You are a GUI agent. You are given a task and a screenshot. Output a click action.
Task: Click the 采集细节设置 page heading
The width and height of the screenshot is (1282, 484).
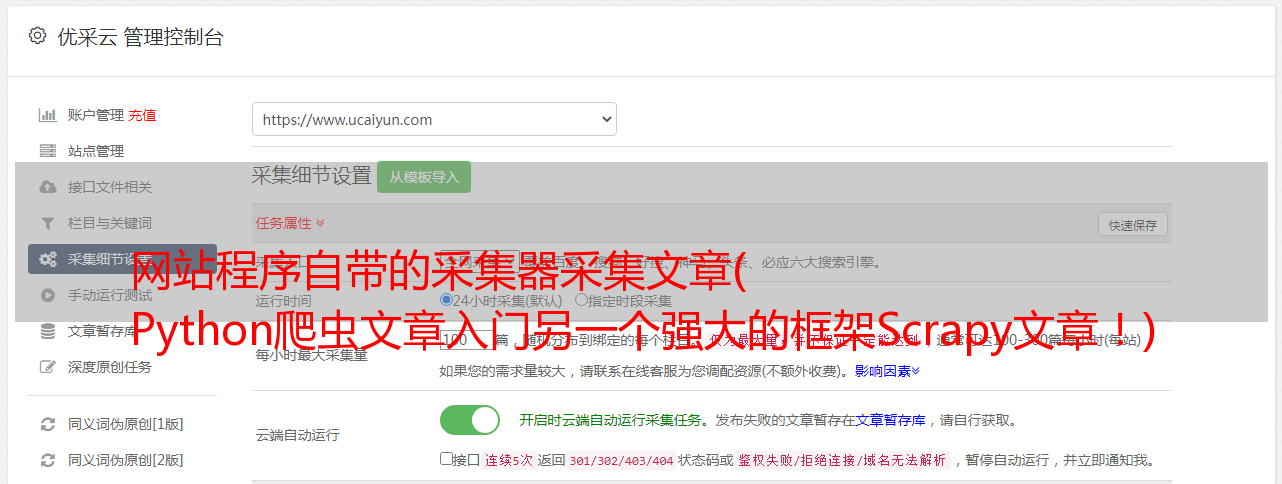[311, 176]
